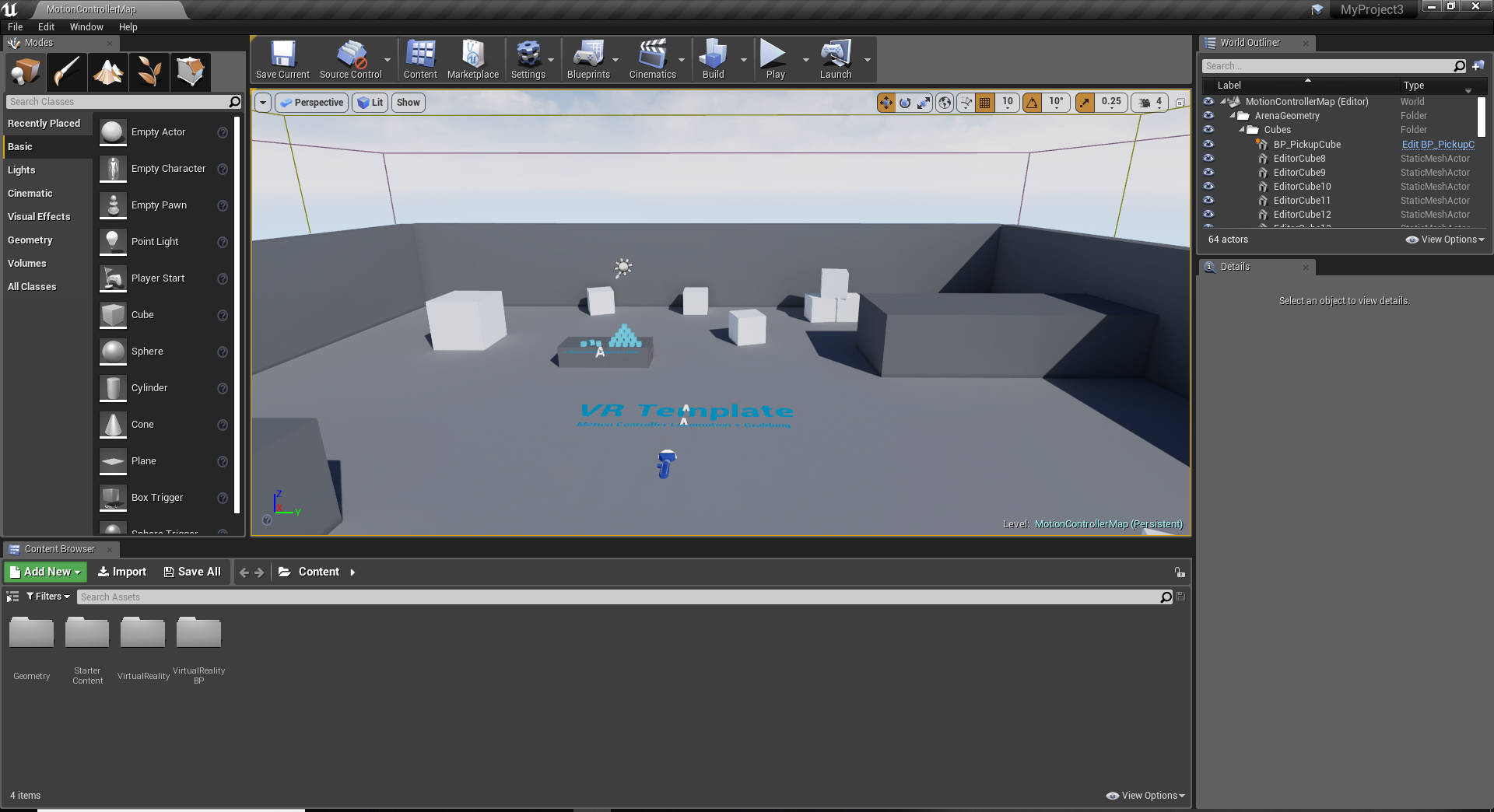
Task: Select the Geometry Editing mode icon
Action: [x=190, y=72]
